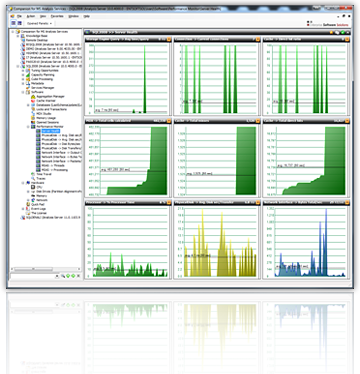Click the Tuning Opportunities icon

tap(28, 71)
